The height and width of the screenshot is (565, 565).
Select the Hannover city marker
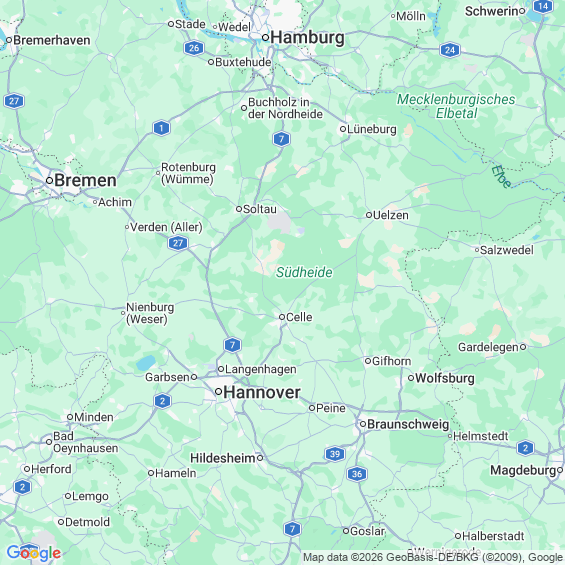tap(218, 392)
